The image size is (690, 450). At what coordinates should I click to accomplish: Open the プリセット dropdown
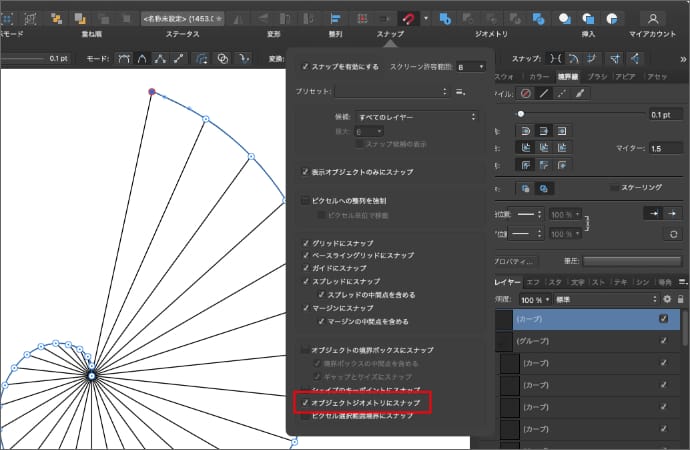pos(391,92)
